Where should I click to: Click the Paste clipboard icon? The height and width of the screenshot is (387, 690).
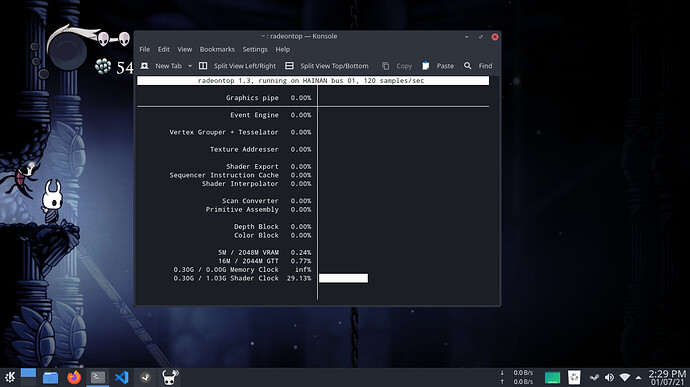click(x=426, y=66)
